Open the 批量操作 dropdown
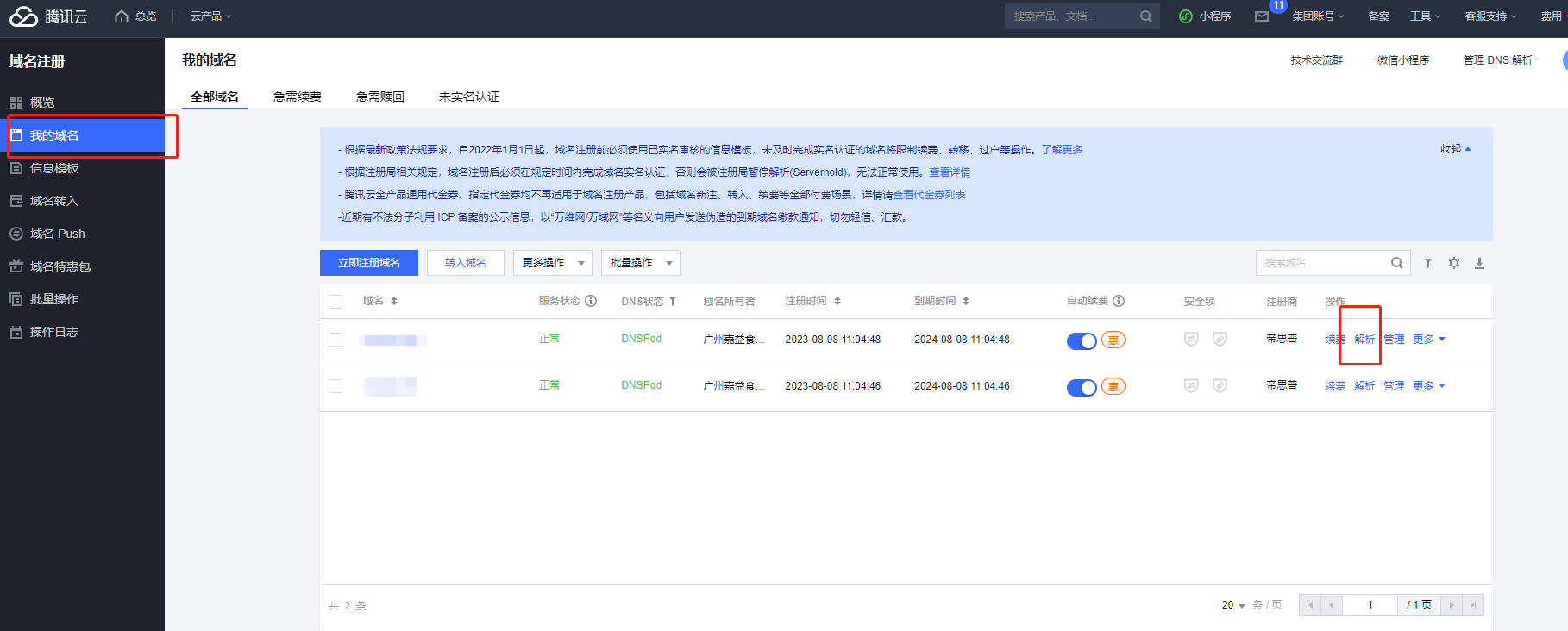The height and width of the screenshot is (631, 1568). pyautogui.click(x=640, y=263)
